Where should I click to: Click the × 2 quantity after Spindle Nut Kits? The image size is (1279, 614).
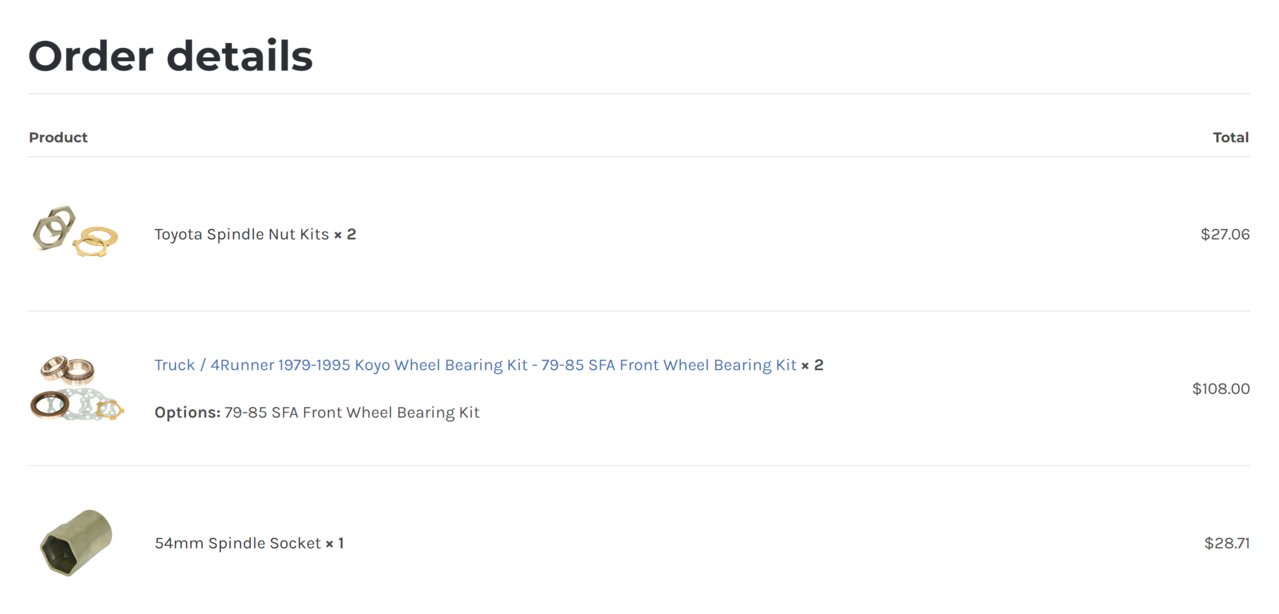point(345,234)
